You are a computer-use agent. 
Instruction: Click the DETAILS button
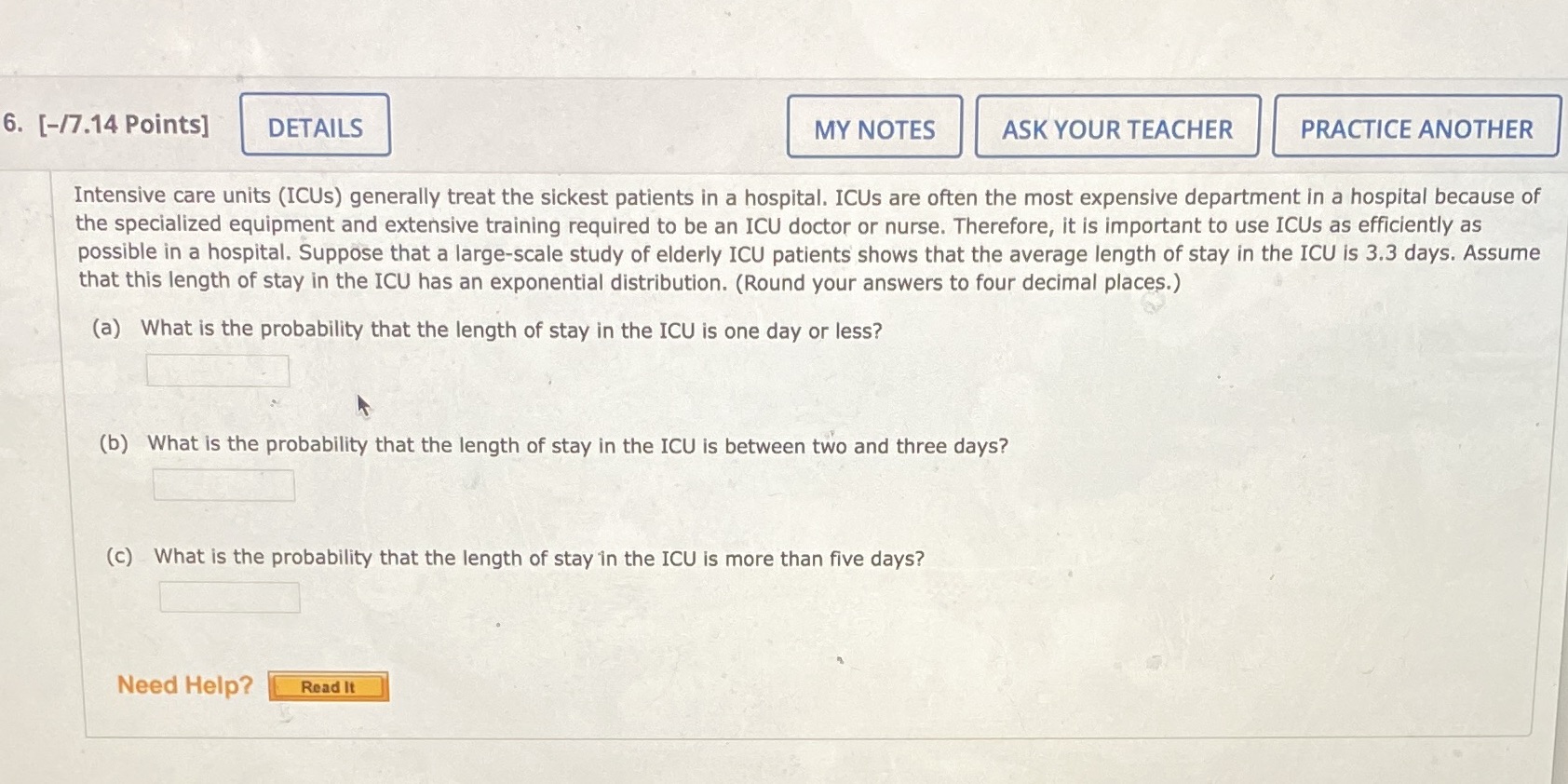[x=315, y=127]
